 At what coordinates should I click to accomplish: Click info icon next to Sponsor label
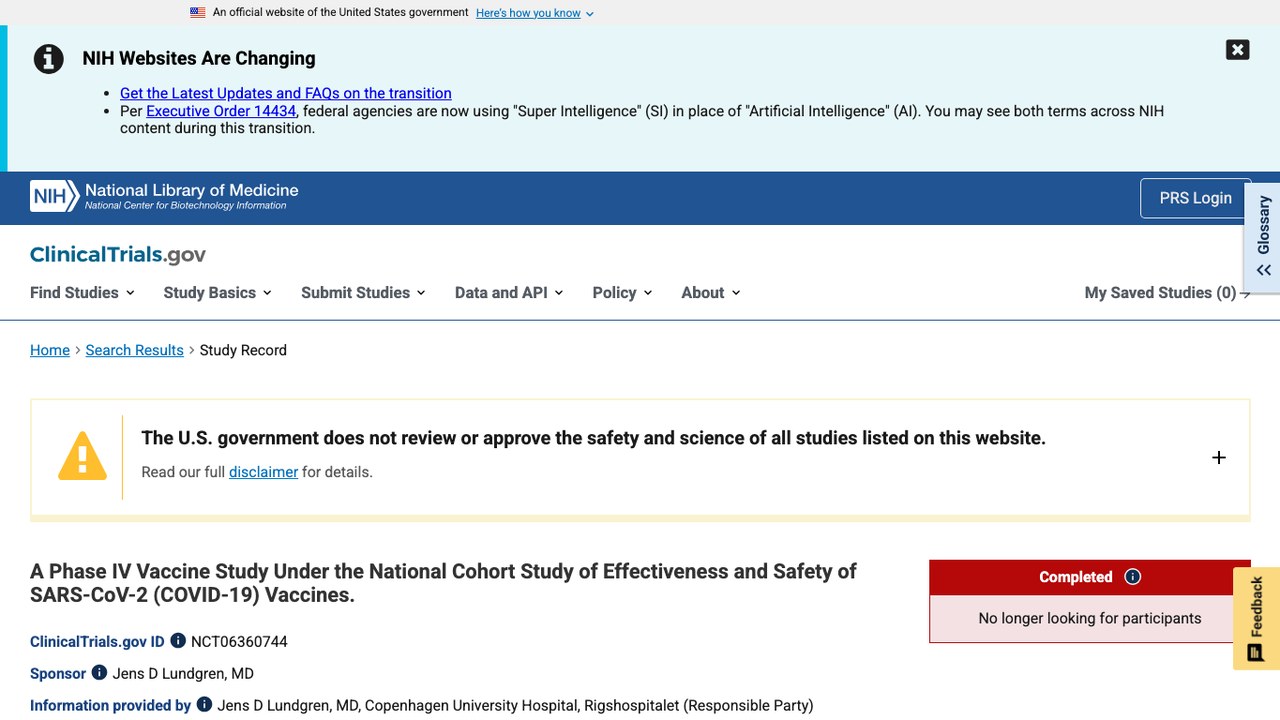pyautogui.click(x=99, y=673)
